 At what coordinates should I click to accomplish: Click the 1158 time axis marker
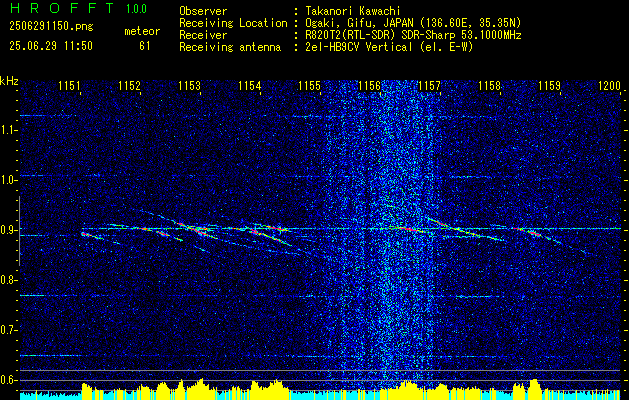pyautogui.click(x=489, y=86)
